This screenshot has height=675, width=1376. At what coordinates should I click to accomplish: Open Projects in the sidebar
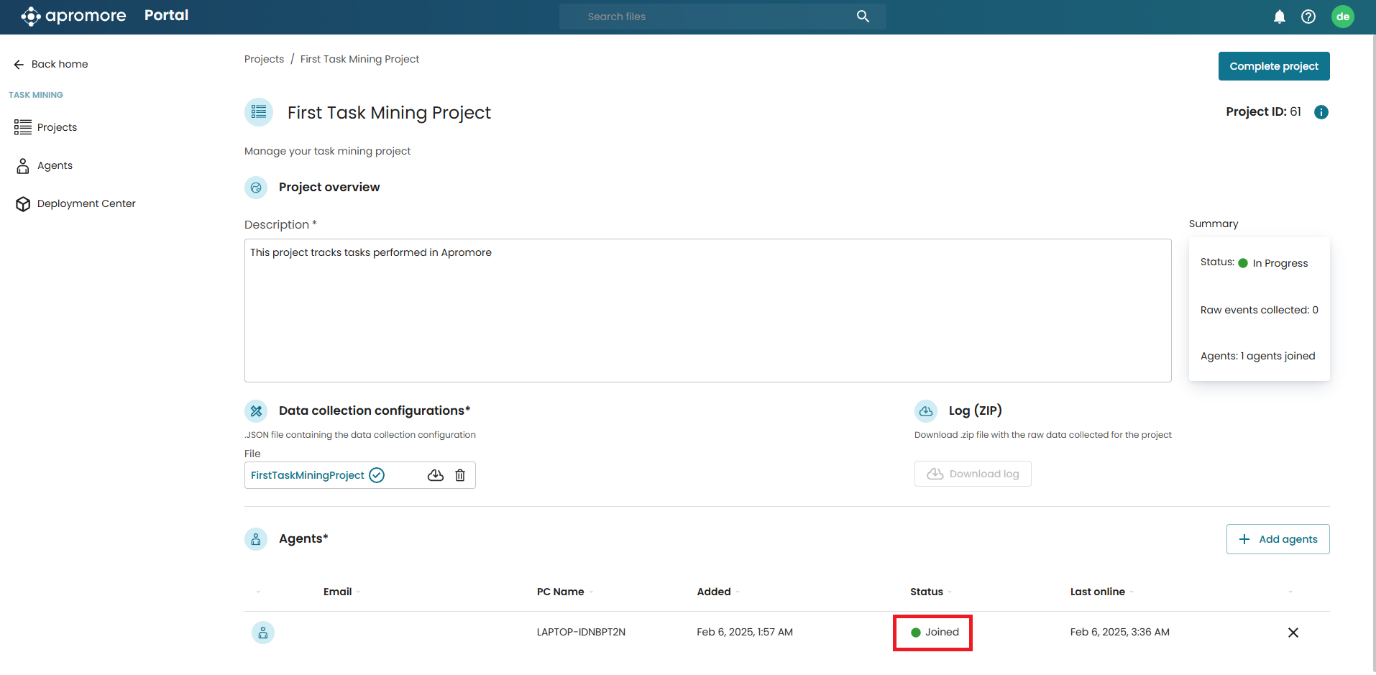coord(56,127)
